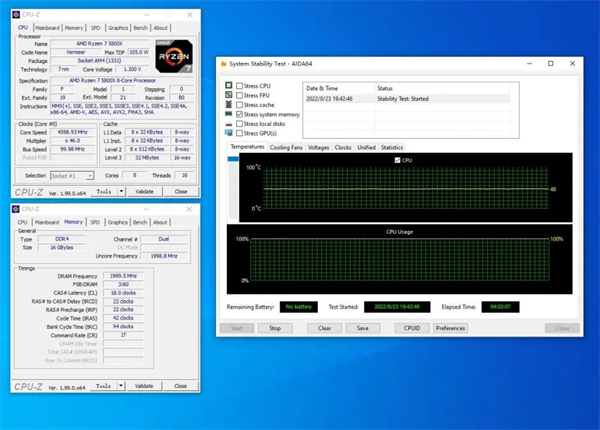600x430 pixels.
Task: Click the memory icon beside Stress system memory
Action: click(228, 115)
